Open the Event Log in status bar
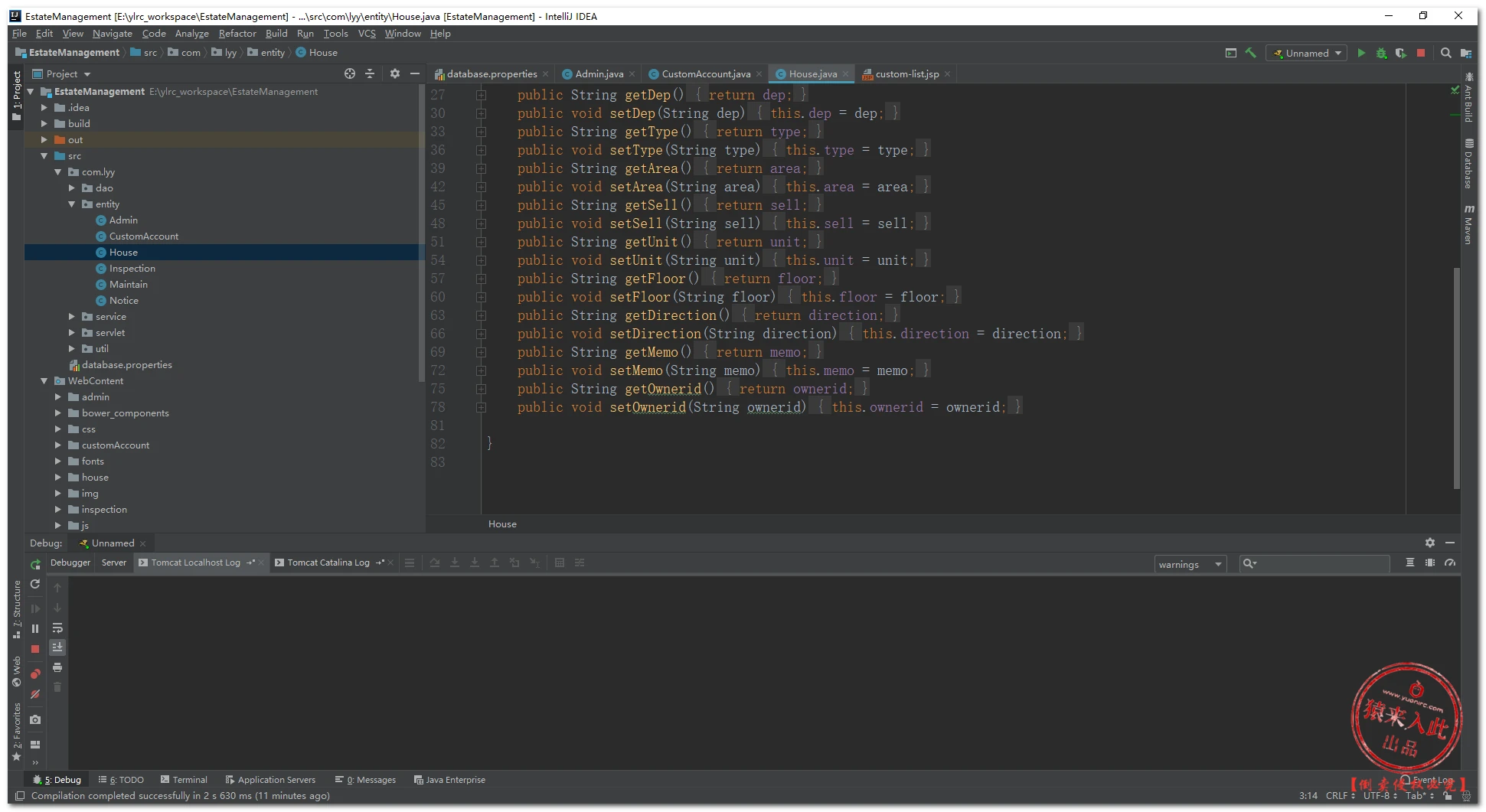This screenshot has height=812, width=1486. point(1427,780)
